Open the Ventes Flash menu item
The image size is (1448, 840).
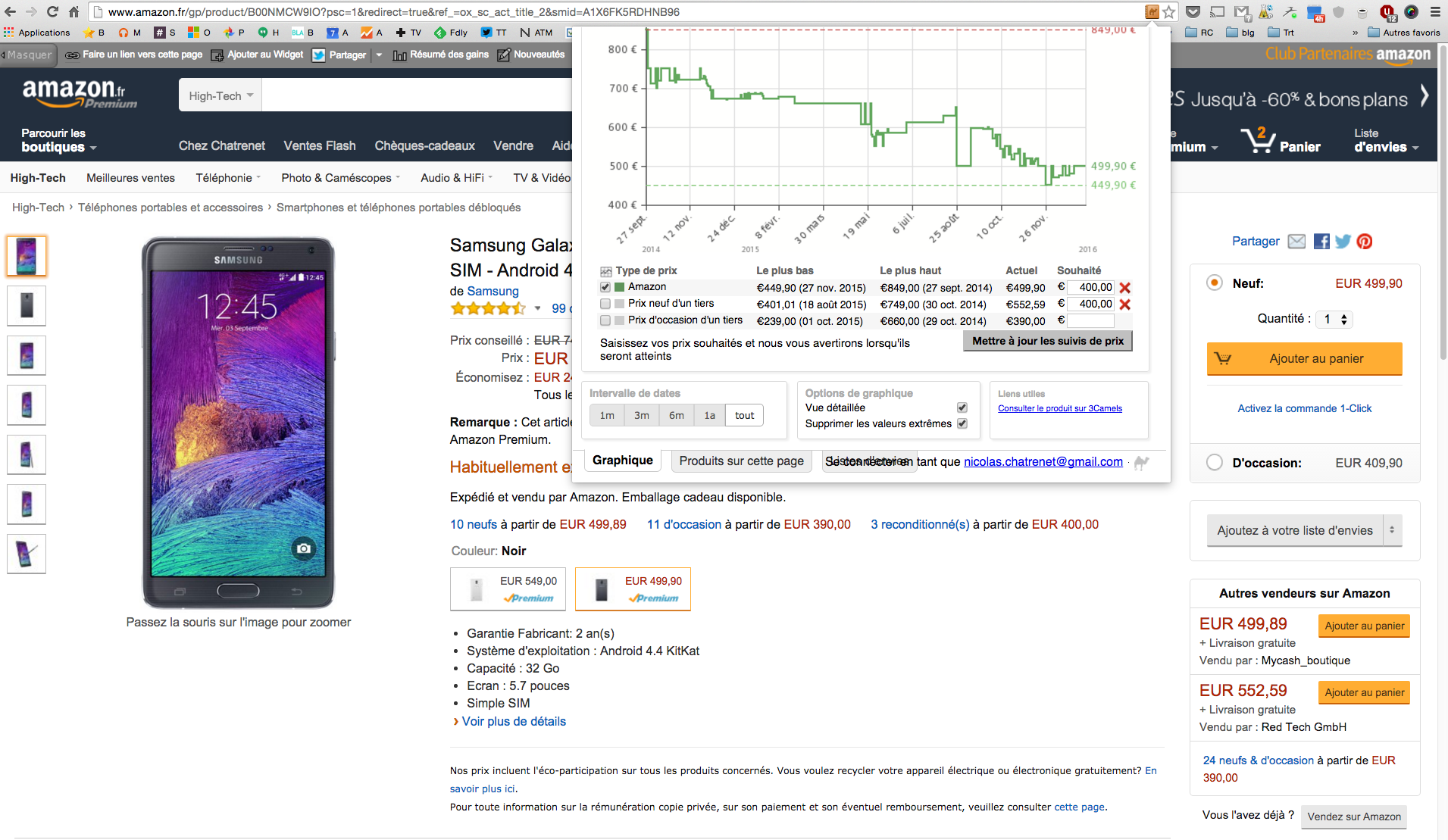[320, 145]
